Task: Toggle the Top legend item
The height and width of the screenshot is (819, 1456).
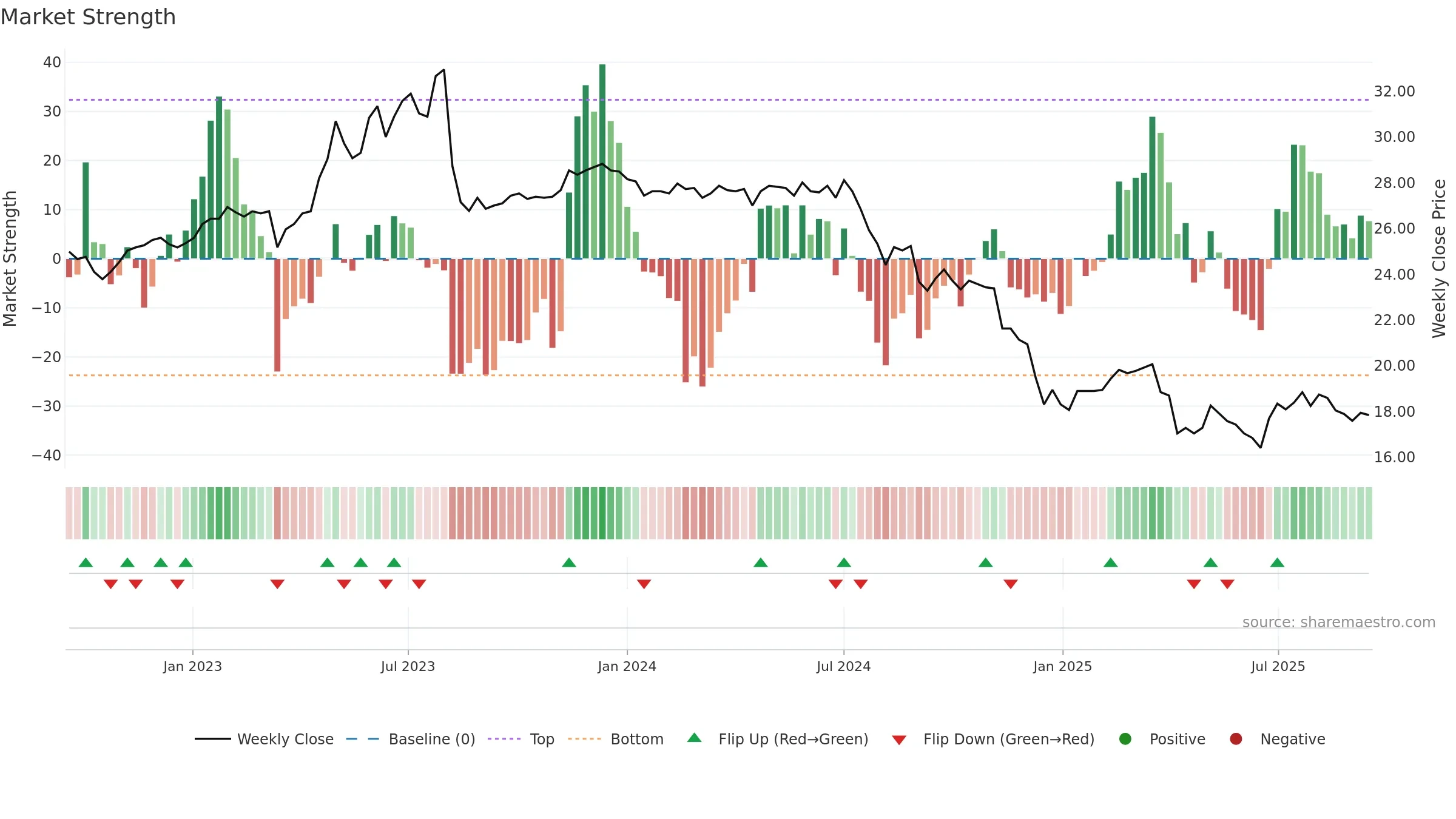Action: pyautogui.click(x=521, y=739)
